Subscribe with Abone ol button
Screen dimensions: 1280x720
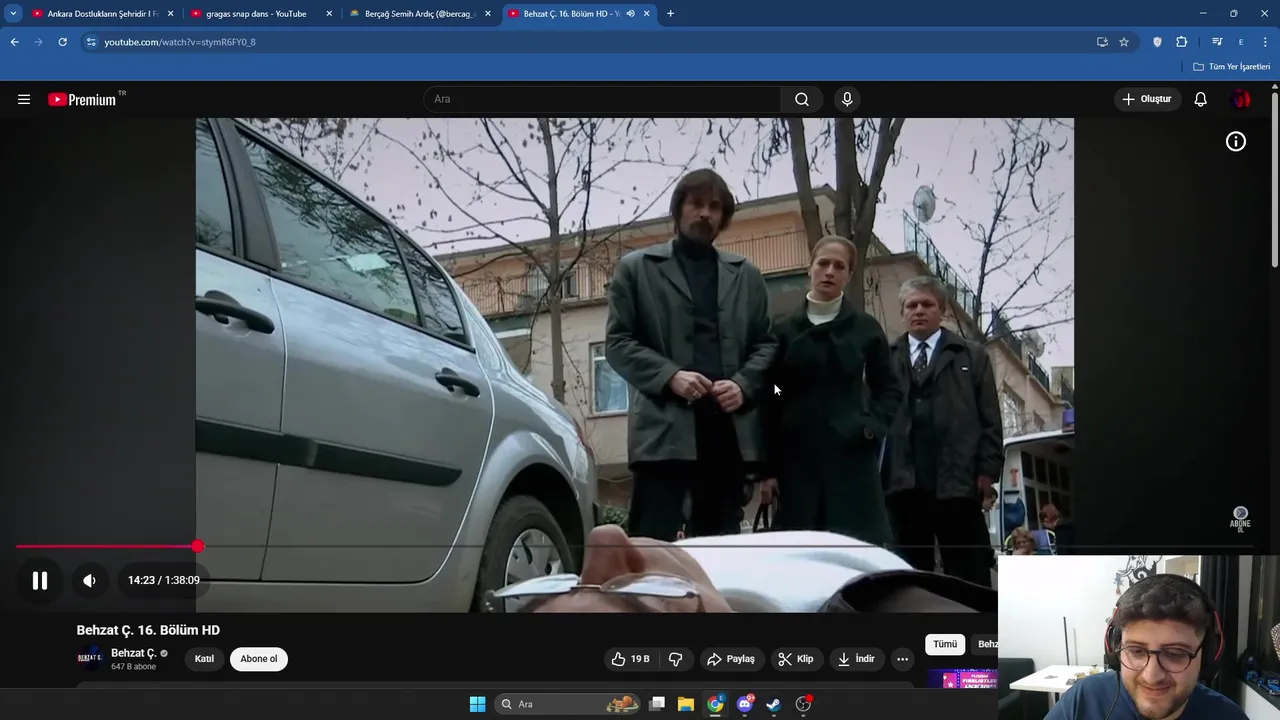click(259, 659)
